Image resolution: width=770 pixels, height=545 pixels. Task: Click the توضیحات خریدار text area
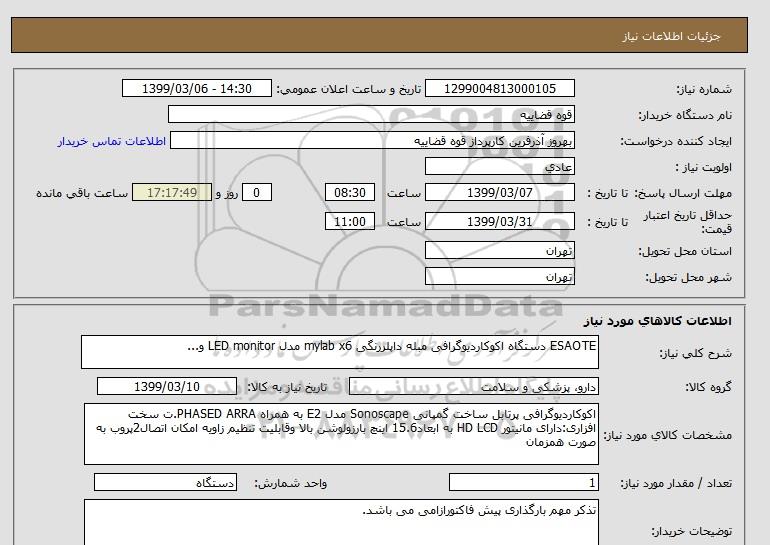341,522
